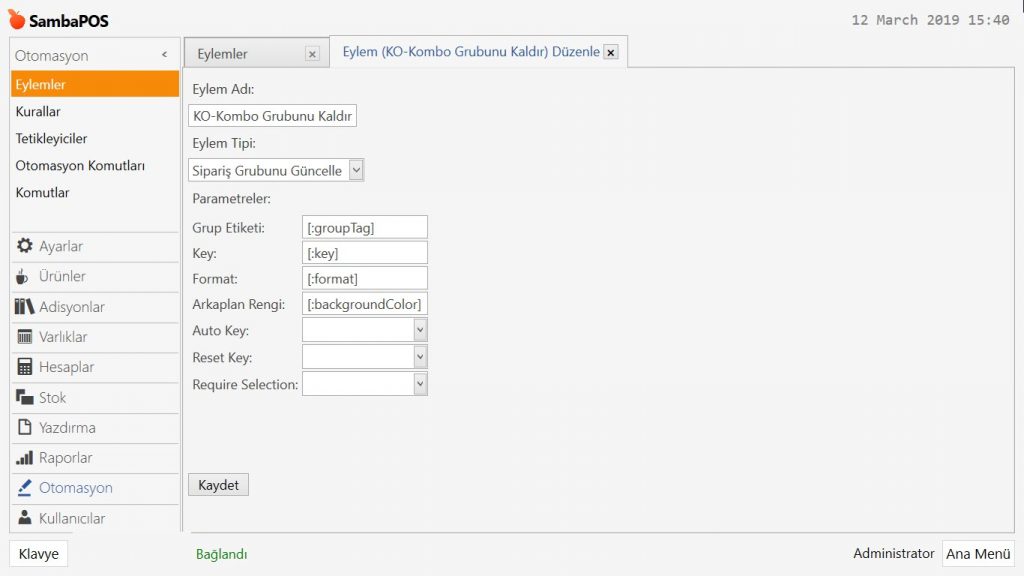Expand the Require Selection dropdown

point(420,384)
